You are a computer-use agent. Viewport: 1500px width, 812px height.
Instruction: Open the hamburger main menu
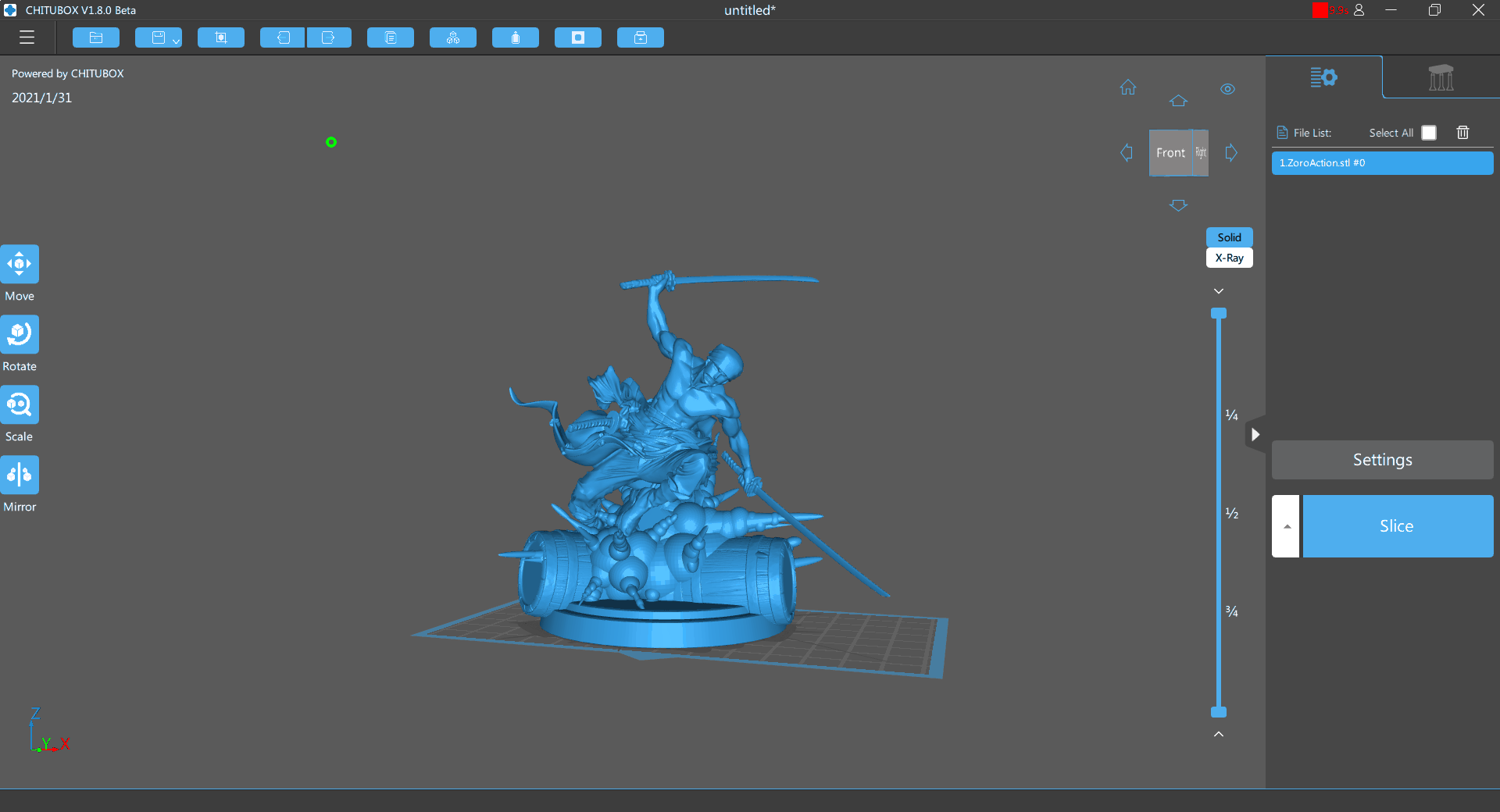(x=27, y=37)
